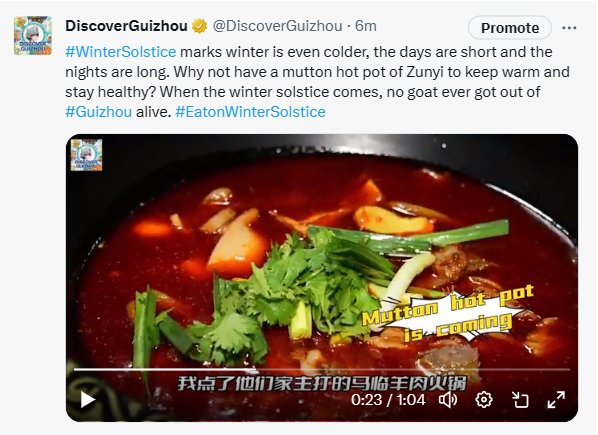Screen dimensions: 598x435
Task: Mute the video with the speaker icon
Action: coord(448,400)
